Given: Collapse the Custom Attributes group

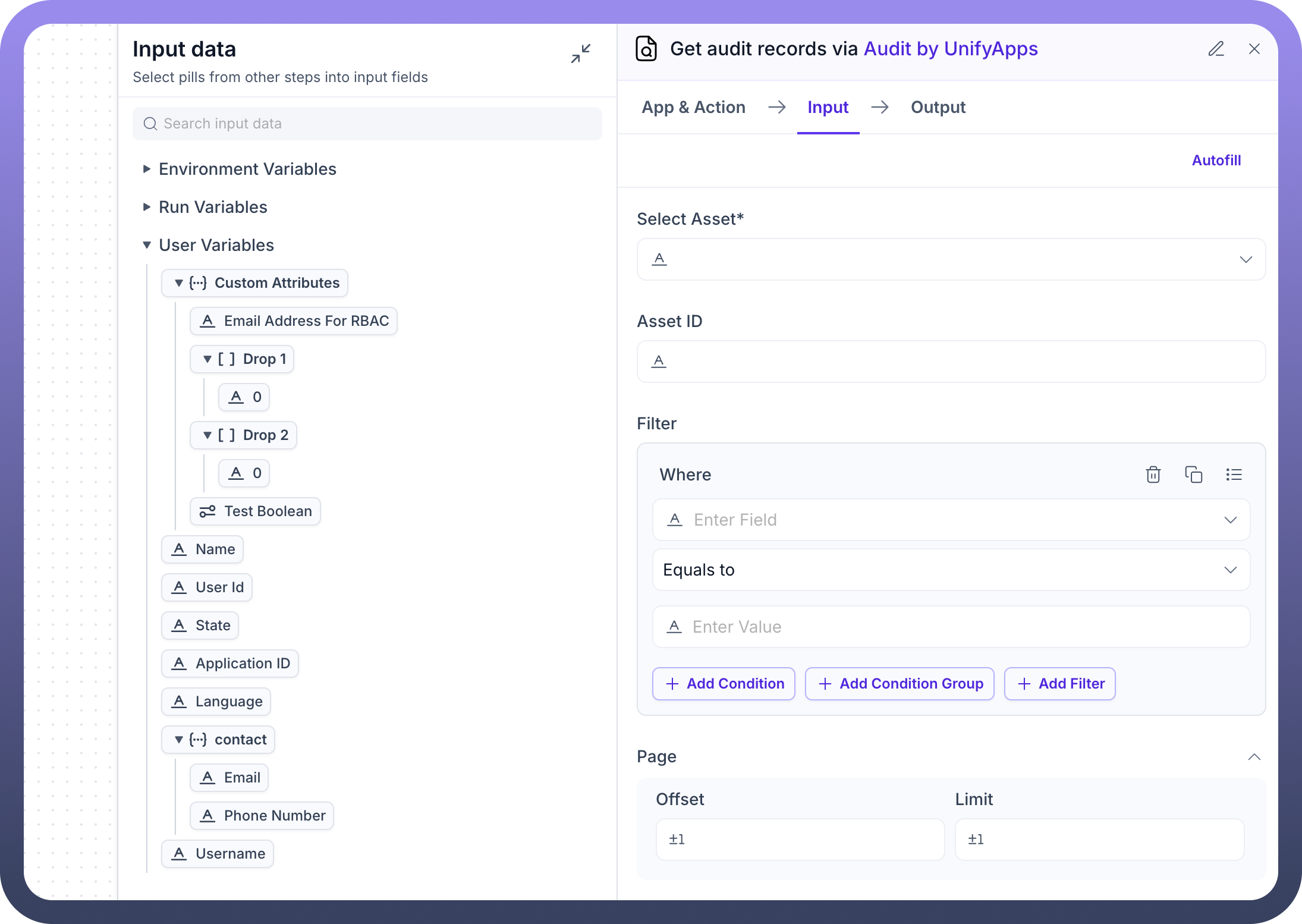Looking at the screenshot, I should [178, 283].
